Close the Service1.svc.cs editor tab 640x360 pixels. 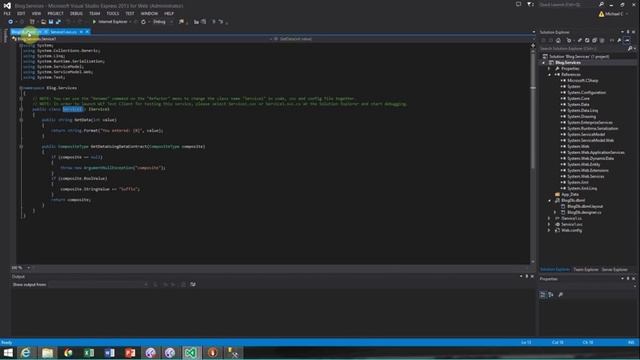click(x=87, y=32)
